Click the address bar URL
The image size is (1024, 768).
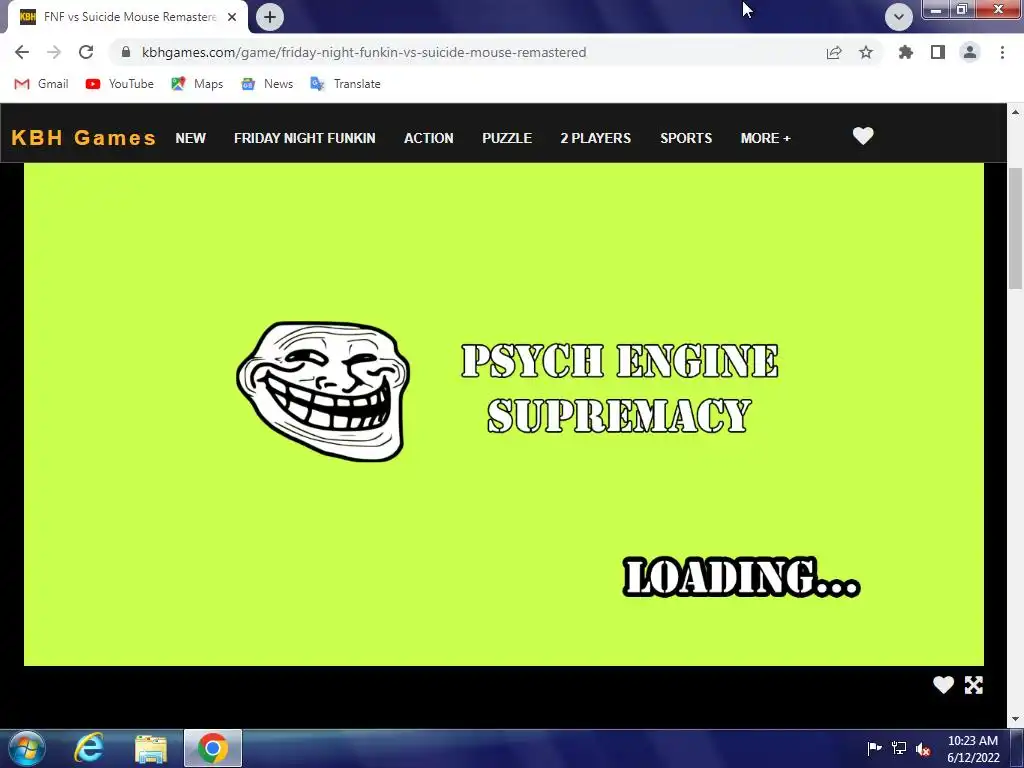coord(364,52)
